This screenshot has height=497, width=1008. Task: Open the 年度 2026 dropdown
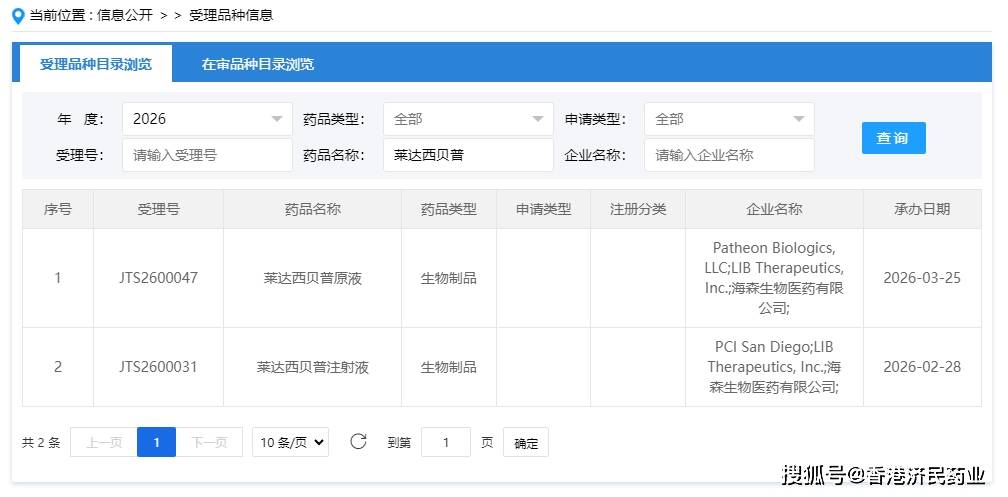(x=207, y=119)
